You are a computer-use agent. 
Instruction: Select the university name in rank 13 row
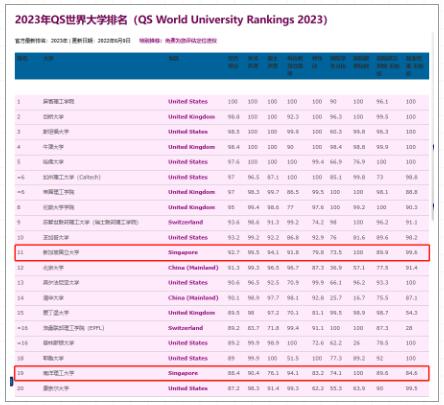coord(61,283)
